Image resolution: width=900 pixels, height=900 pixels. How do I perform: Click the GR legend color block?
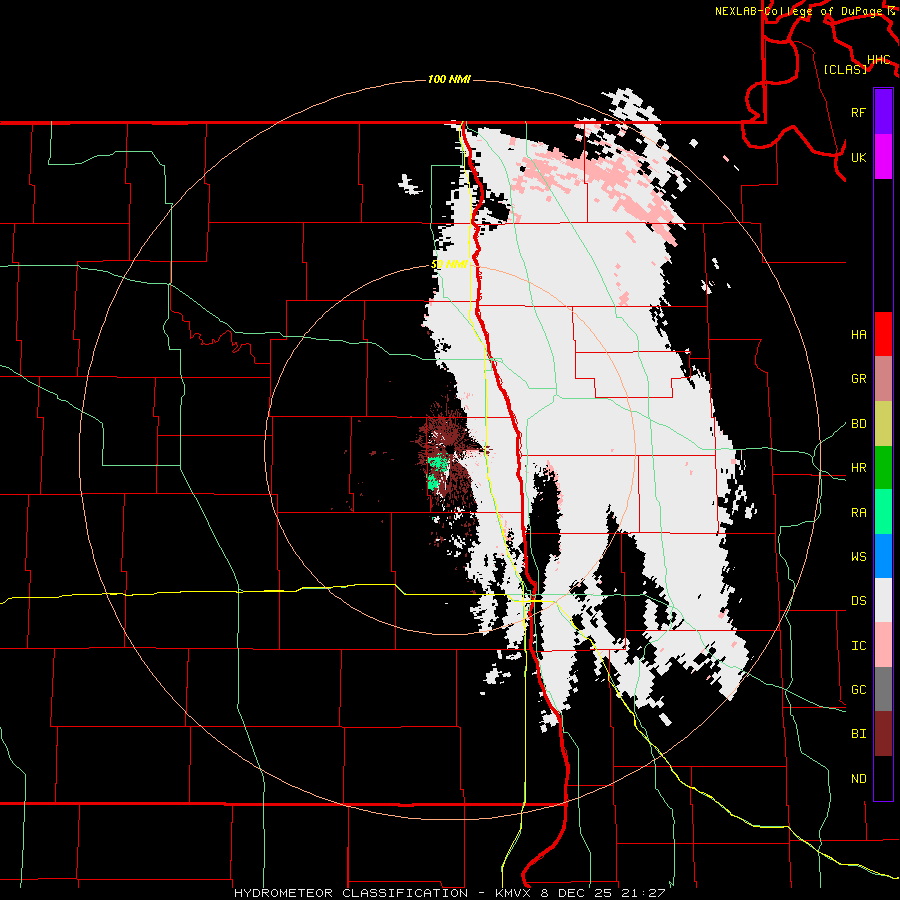pyautogui.click(x=883, y=379)
